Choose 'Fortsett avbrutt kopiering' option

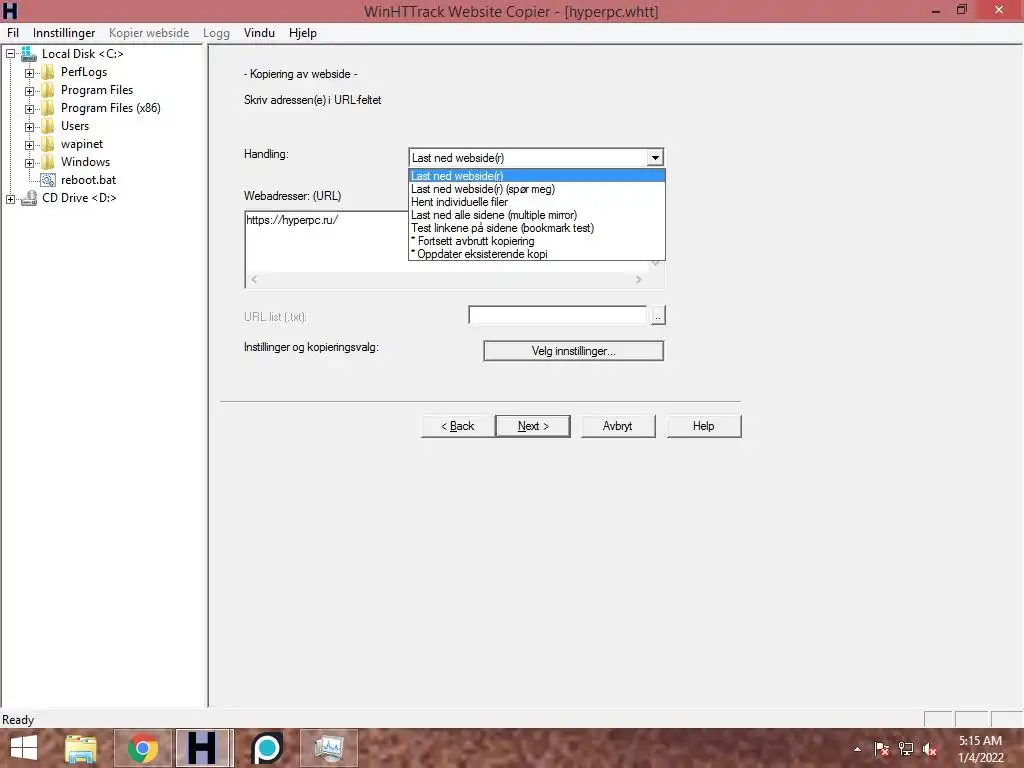point(536,241)
